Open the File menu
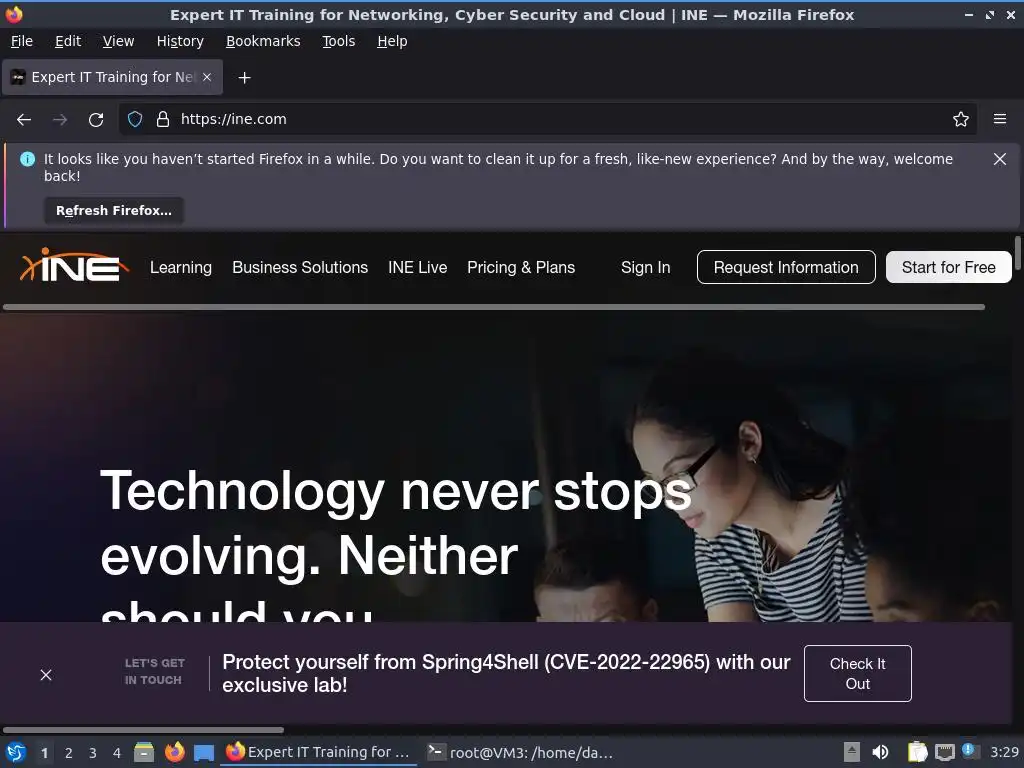This screenshot has width=1024, height=768. [x=22, y=41]
